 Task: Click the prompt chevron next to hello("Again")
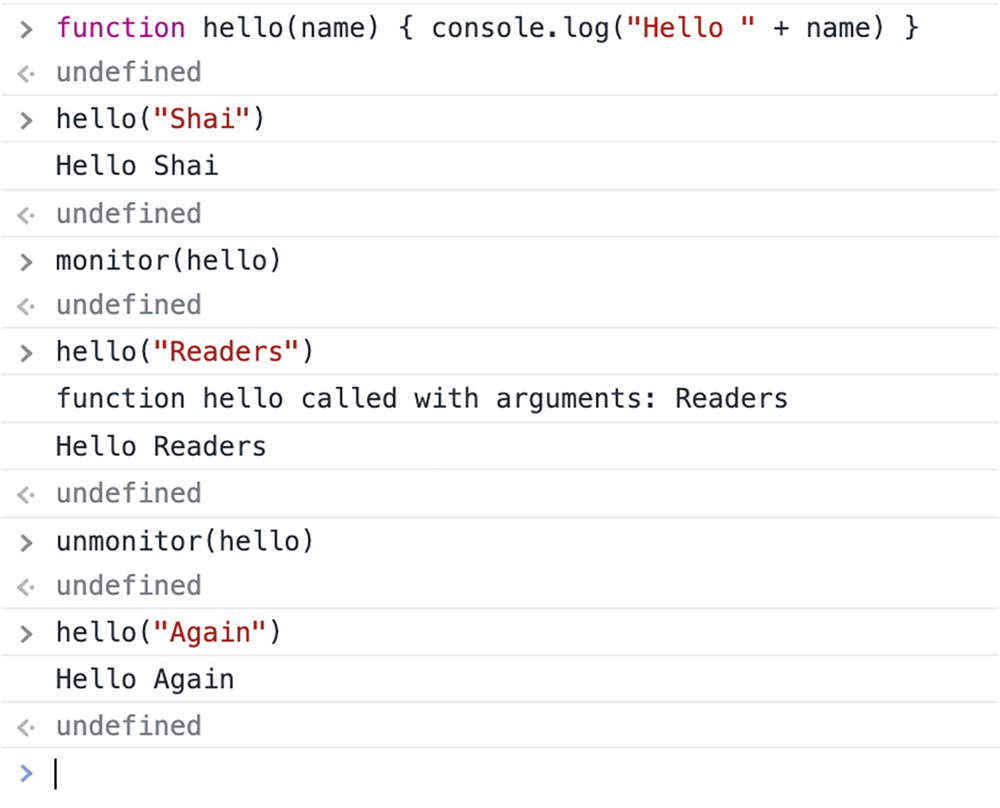[27, 633]
